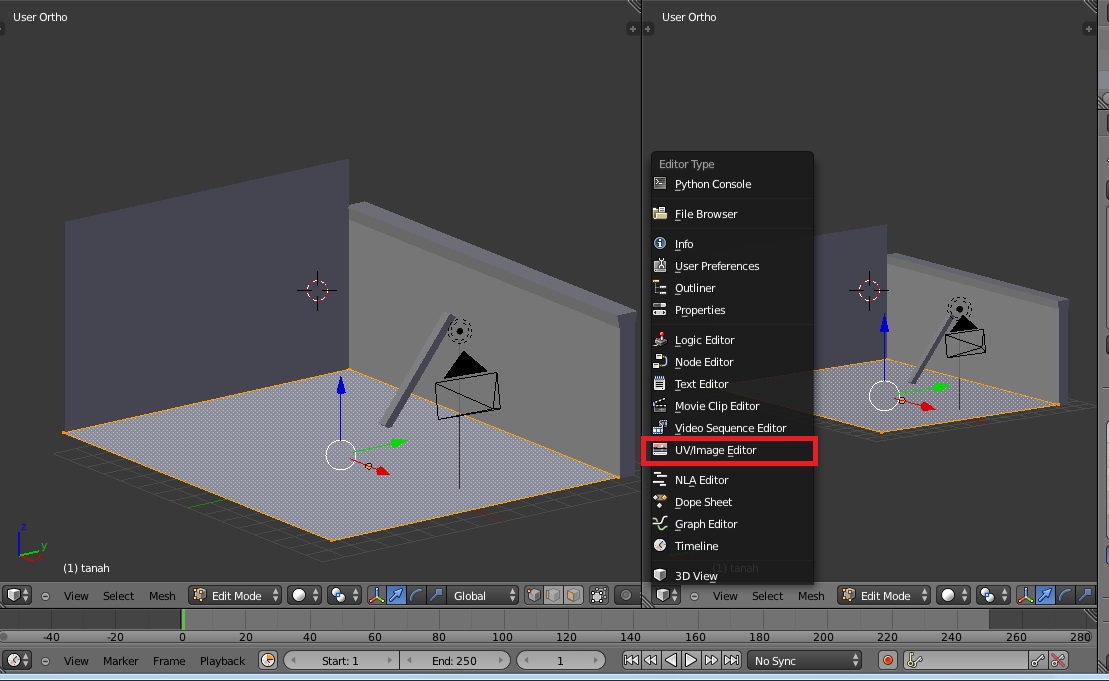Expand properties plus at right viewport corner

tap(1088, 28)
